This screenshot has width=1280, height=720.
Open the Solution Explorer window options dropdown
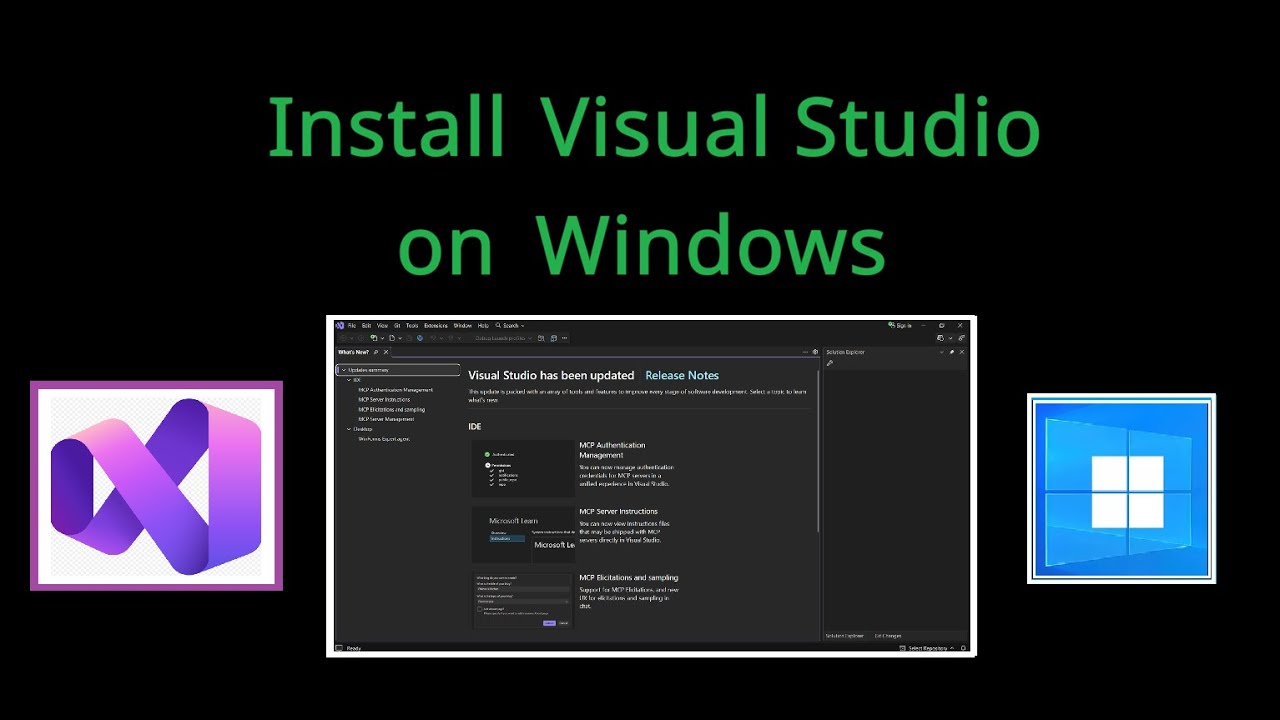click(x=941, y=352)
